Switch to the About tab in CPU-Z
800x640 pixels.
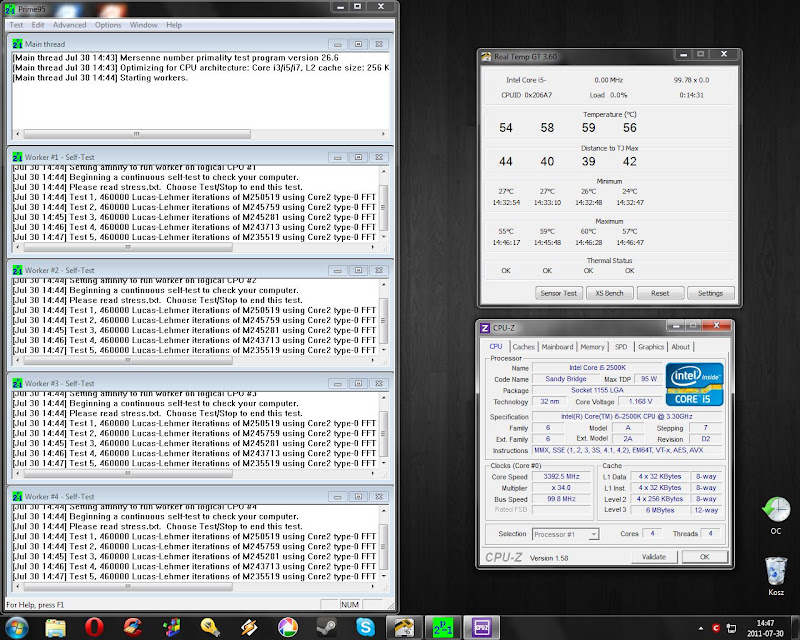(x=681, y=347)
